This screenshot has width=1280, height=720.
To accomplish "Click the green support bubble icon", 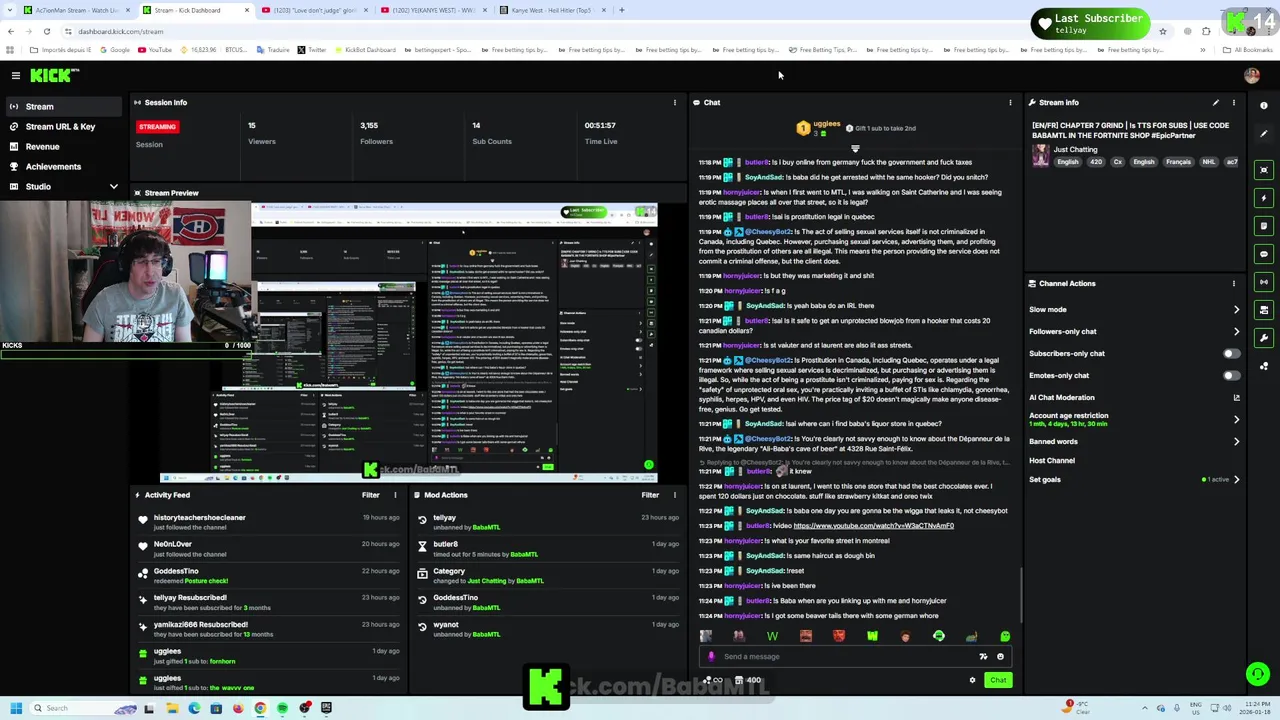I will click(1258, 675).
